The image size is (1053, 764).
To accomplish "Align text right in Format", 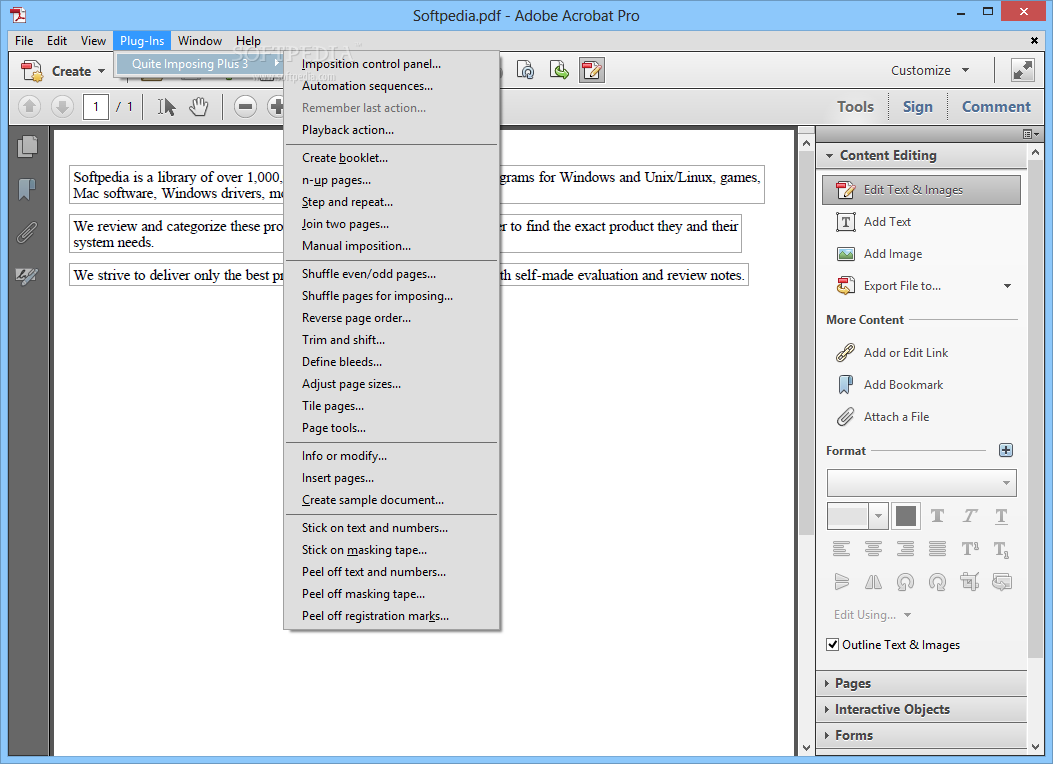I will coord(905,548).
